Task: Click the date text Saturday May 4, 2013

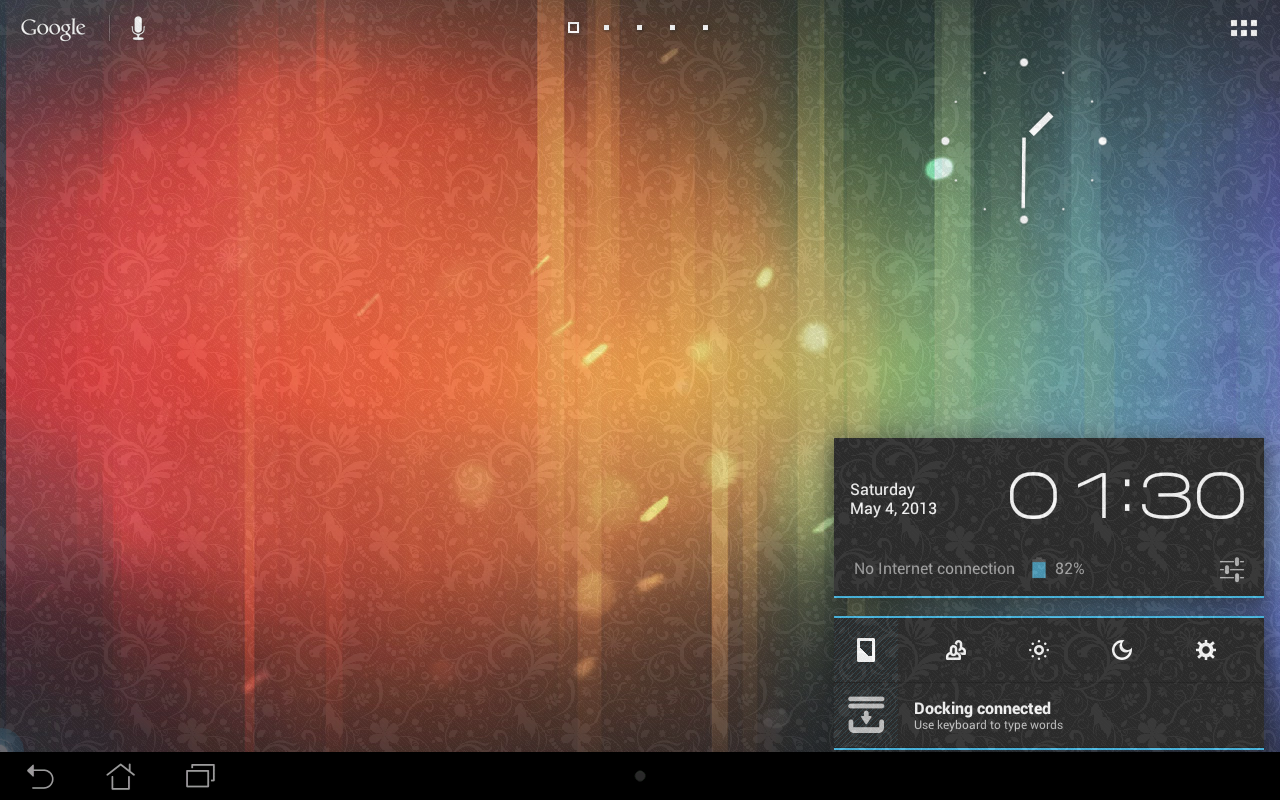Action: [893, 499]
